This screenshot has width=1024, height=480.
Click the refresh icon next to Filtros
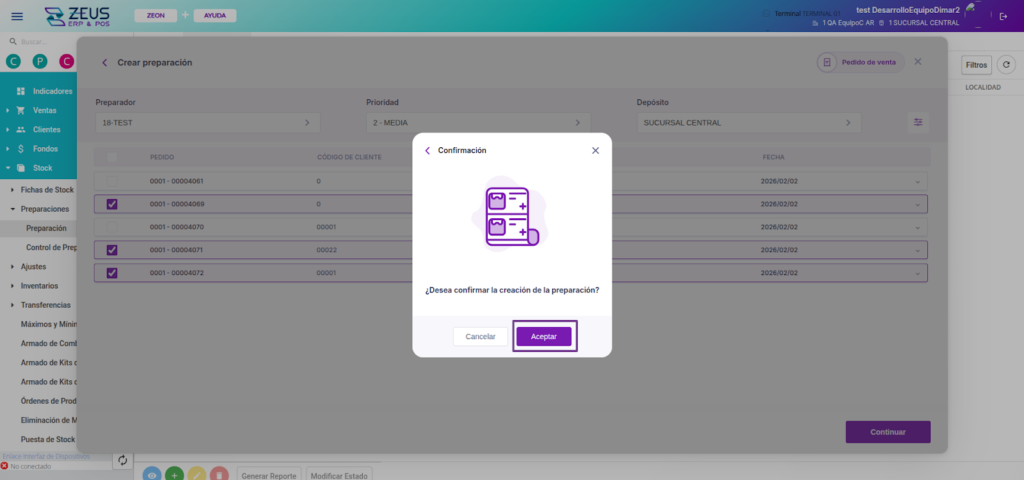pos(1006,65)
